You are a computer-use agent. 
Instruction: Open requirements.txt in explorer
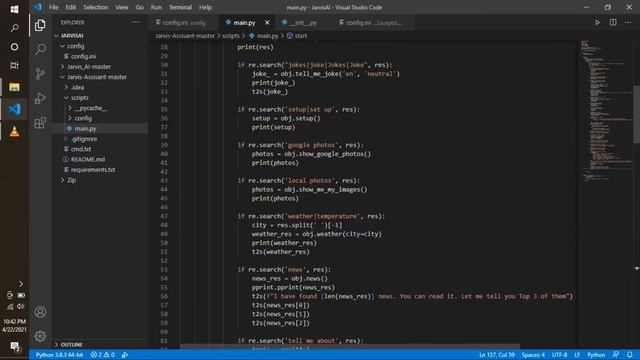[93, 170]
